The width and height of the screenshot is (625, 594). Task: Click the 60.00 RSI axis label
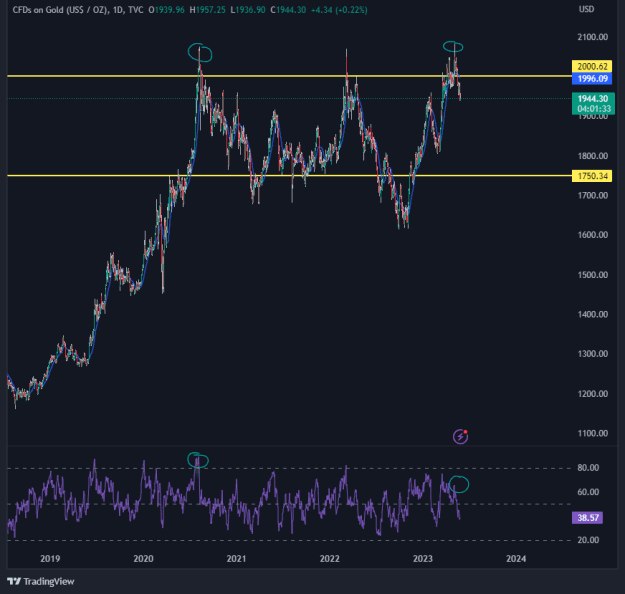pyautogui.click(x=588, y=492)
